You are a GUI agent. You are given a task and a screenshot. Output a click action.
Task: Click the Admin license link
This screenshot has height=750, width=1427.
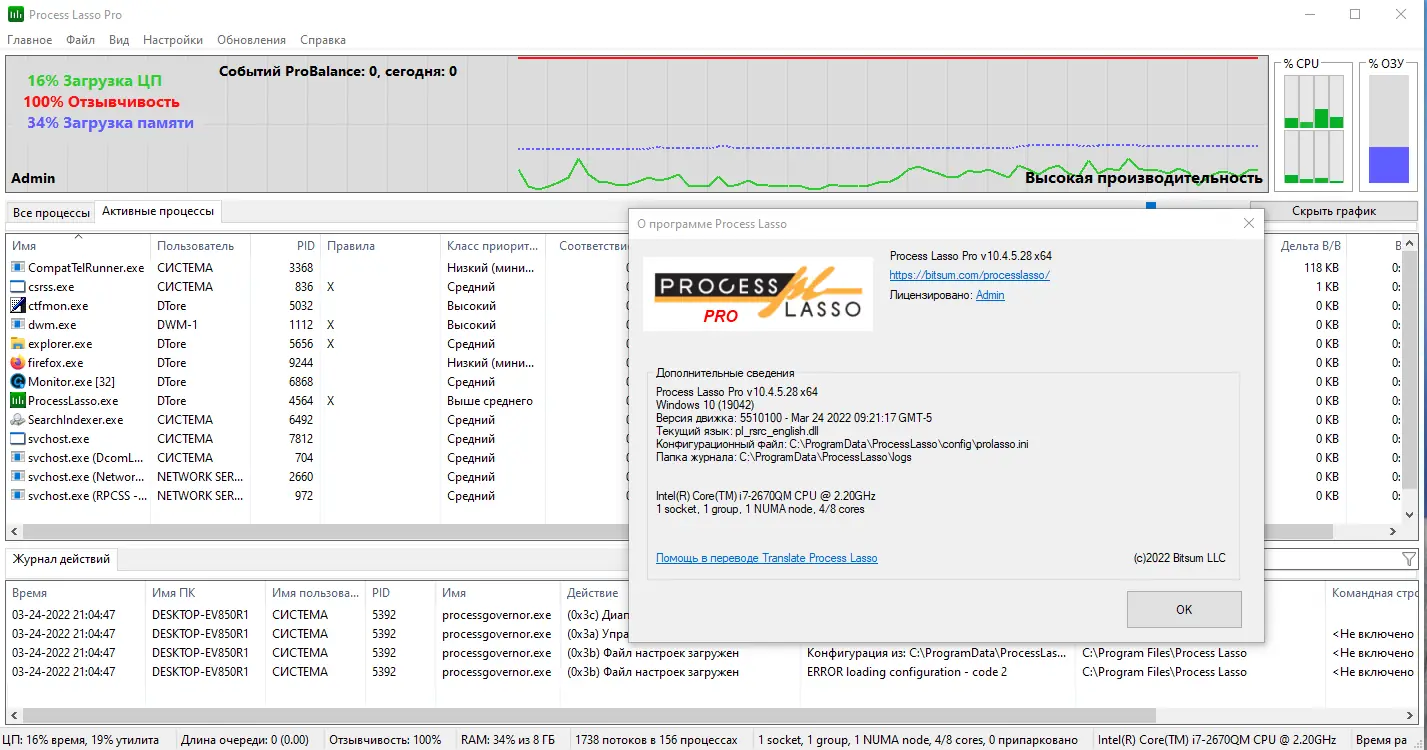pos(990,295)
